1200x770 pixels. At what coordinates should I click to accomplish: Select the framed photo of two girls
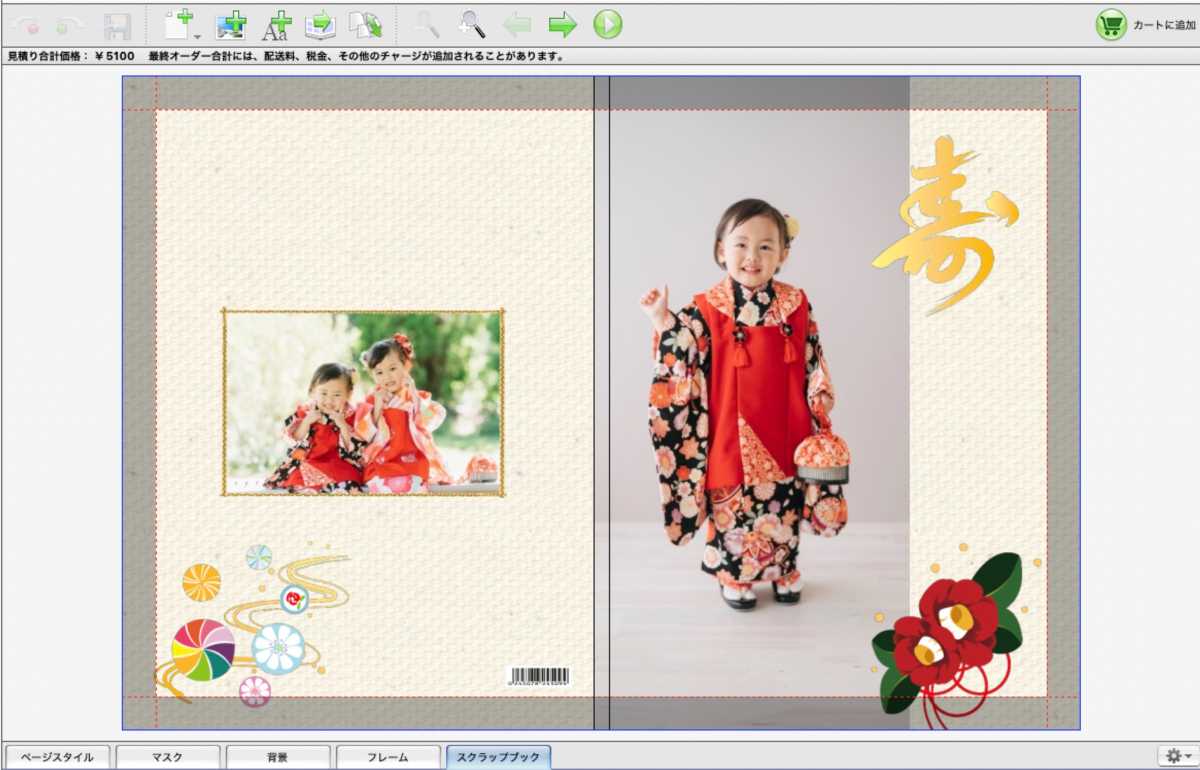click(x=363, y=403)
